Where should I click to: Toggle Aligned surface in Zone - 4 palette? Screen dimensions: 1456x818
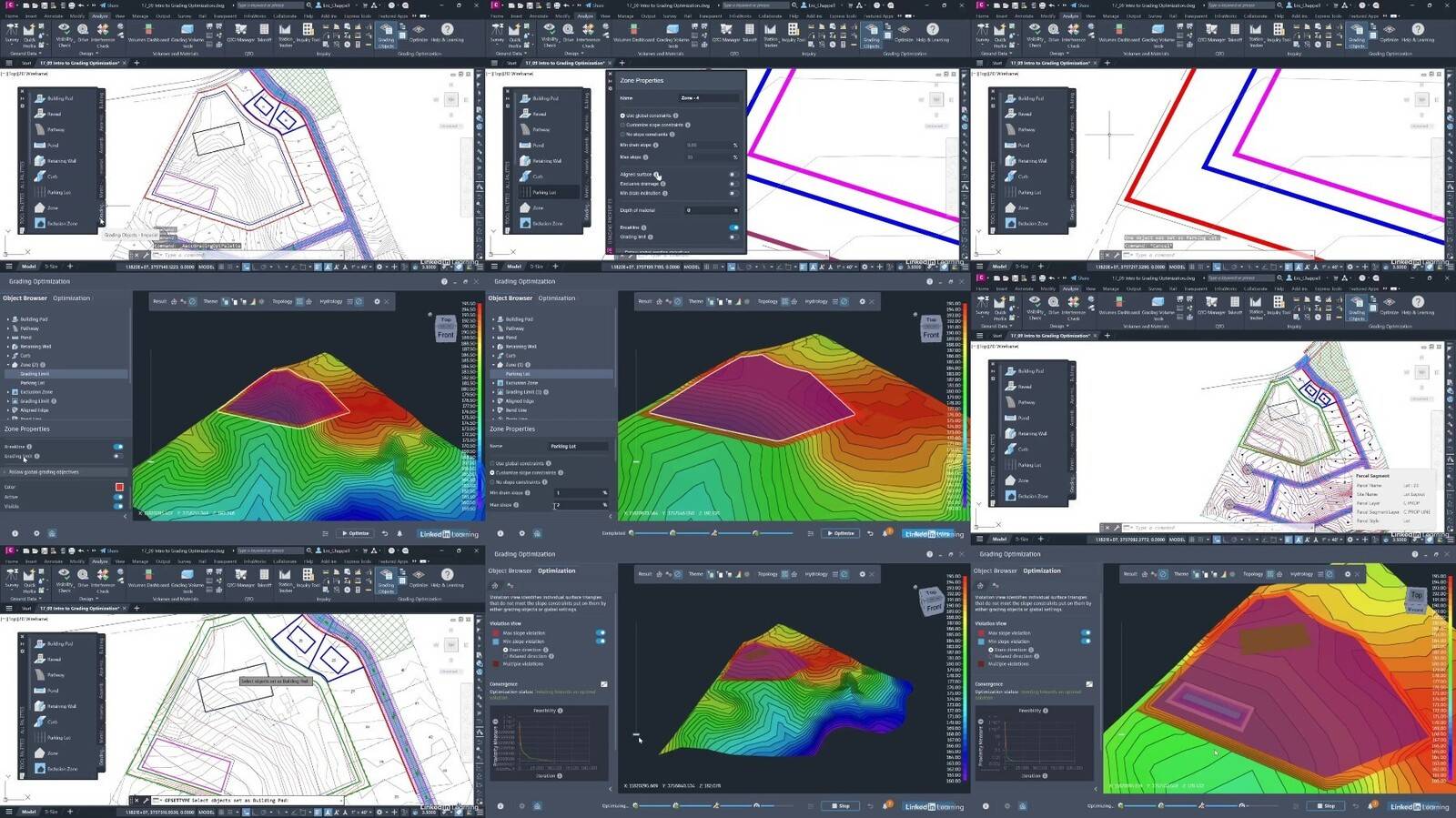(733, 174)
